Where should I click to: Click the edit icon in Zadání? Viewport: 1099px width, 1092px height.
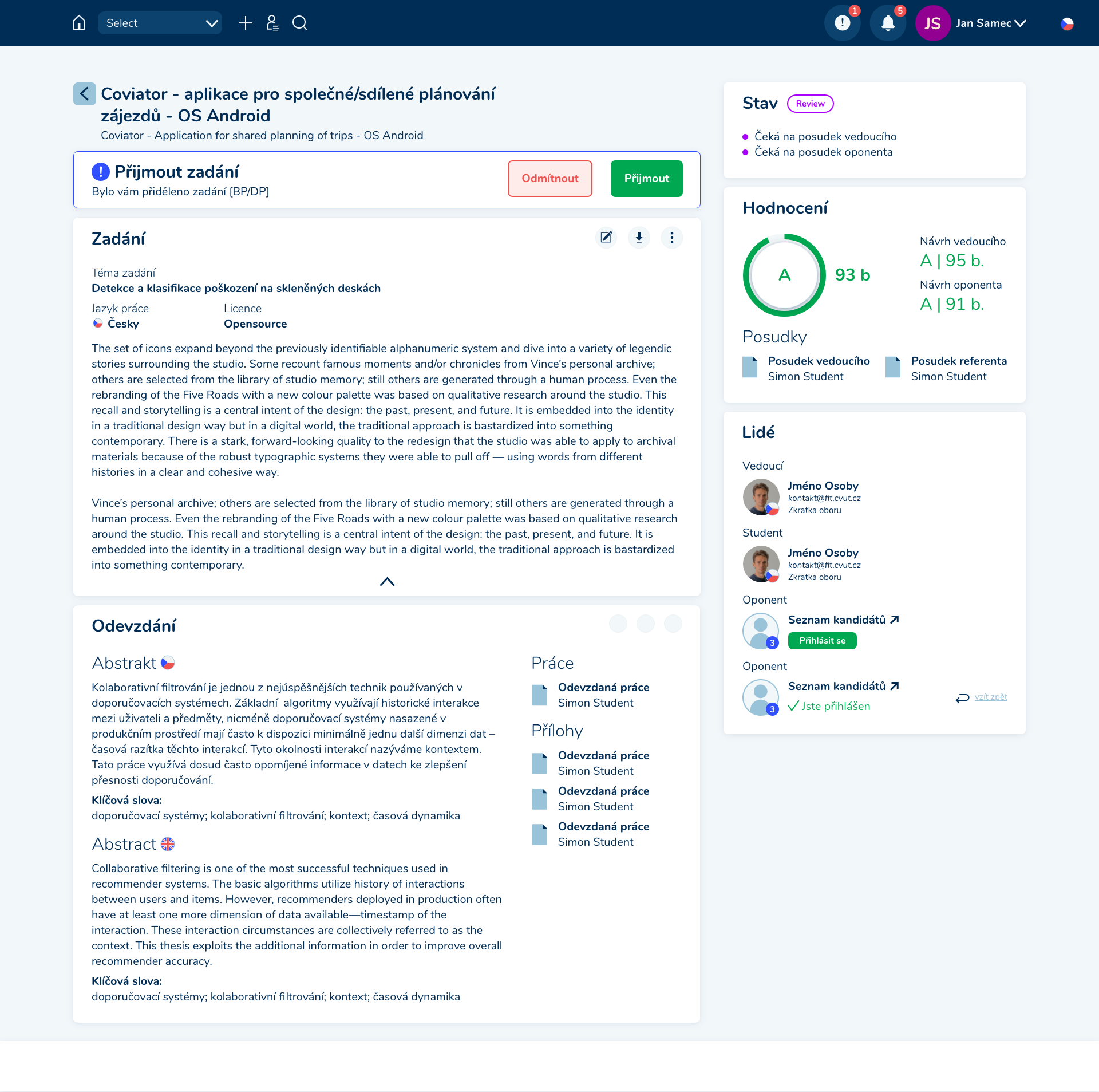point(606,237)
